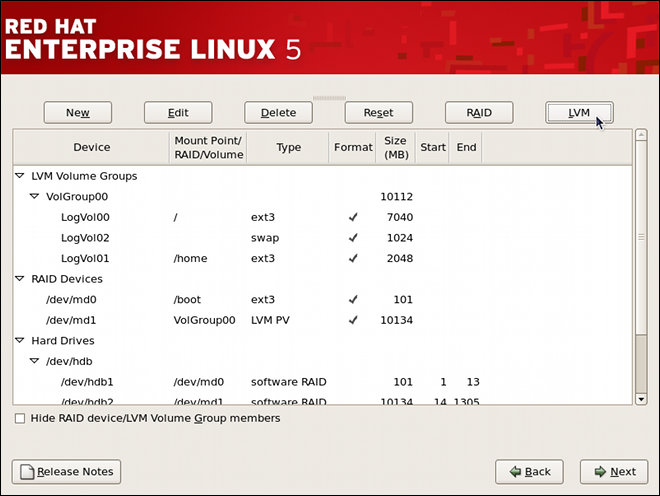Collapse the Hard Drives tree
Viewport: 660px width, 496px height.
[x=20, y=341]
